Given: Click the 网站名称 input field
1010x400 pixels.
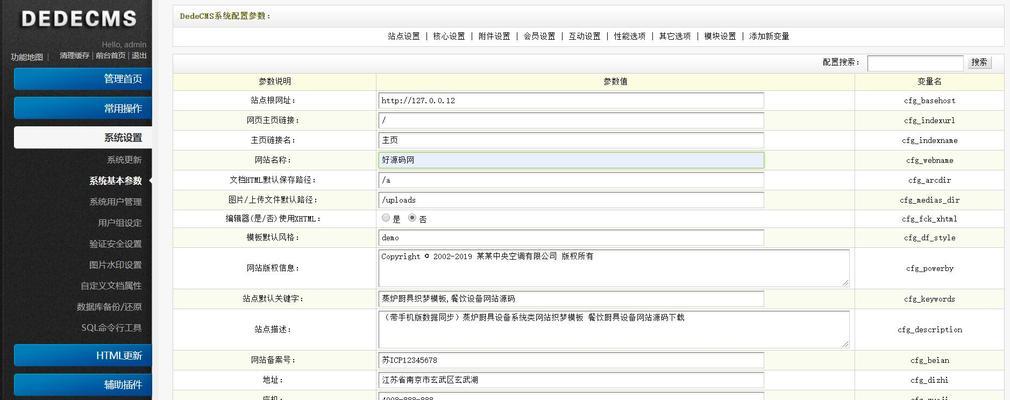Looking at the screenshot, I should tap(571, 160).
